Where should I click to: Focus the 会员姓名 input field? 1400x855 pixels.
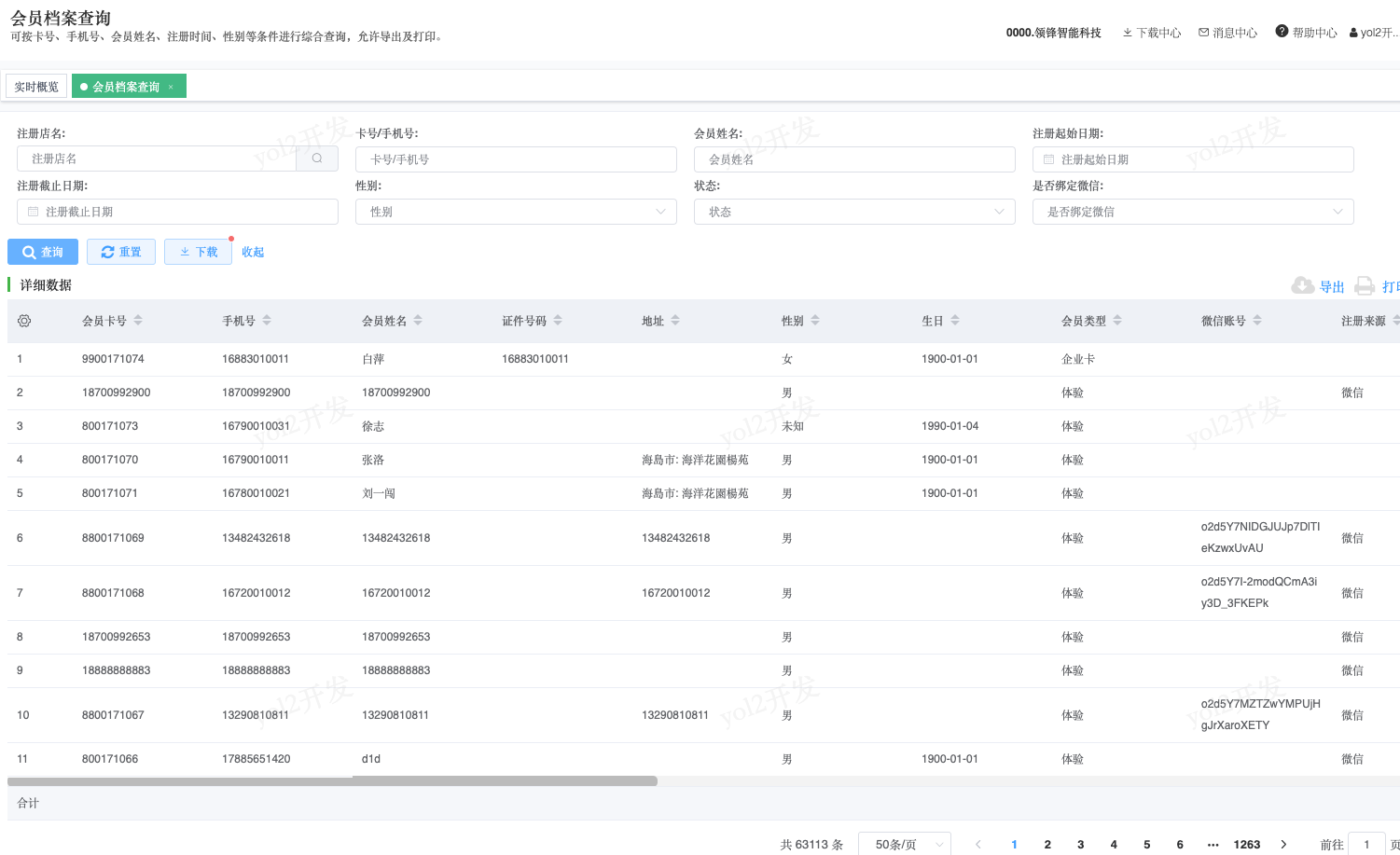point(854,159)
